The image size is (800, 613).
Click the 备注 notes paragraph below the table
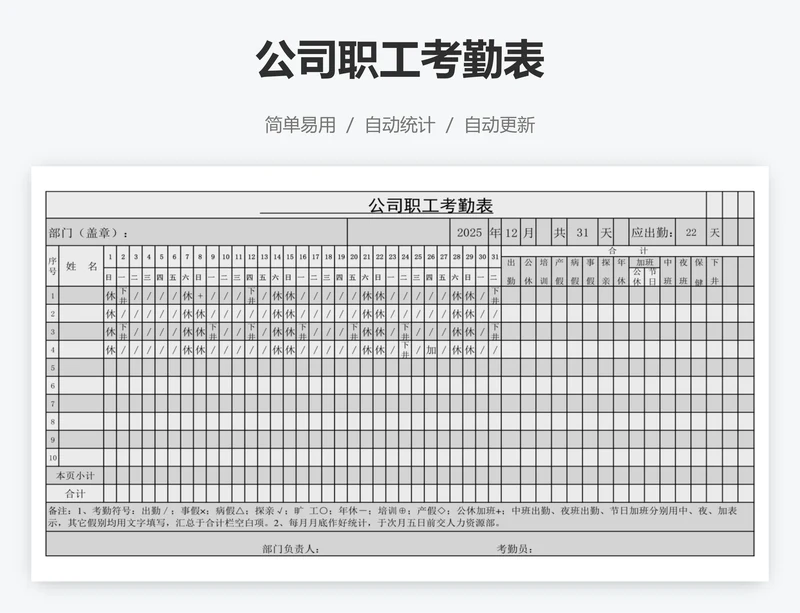pyautogui.click(x=400, y=517)
